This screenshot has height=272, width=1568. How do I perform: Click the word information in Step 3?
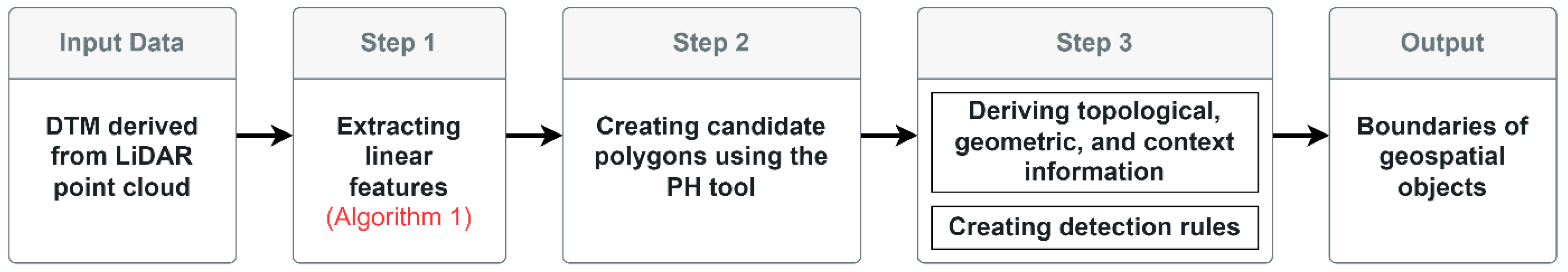[x=1094, y=172]
